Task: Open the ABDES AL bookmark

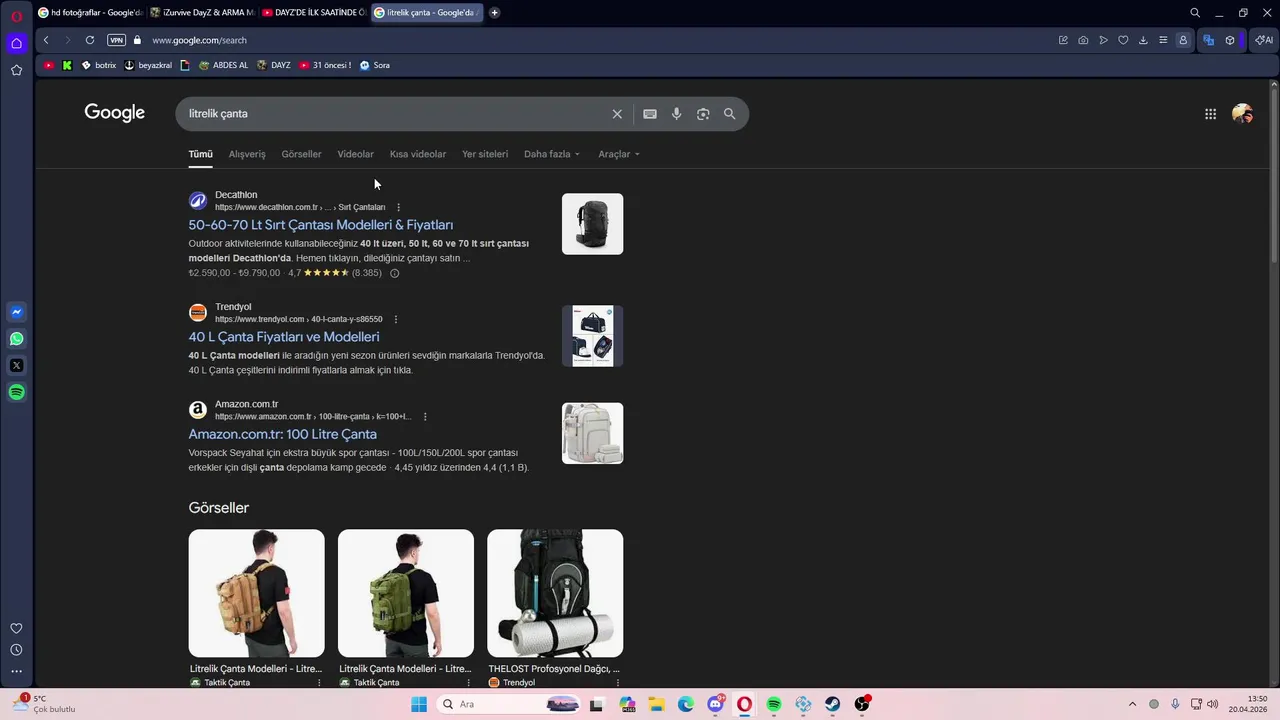Action: click(x=223, y=65)
